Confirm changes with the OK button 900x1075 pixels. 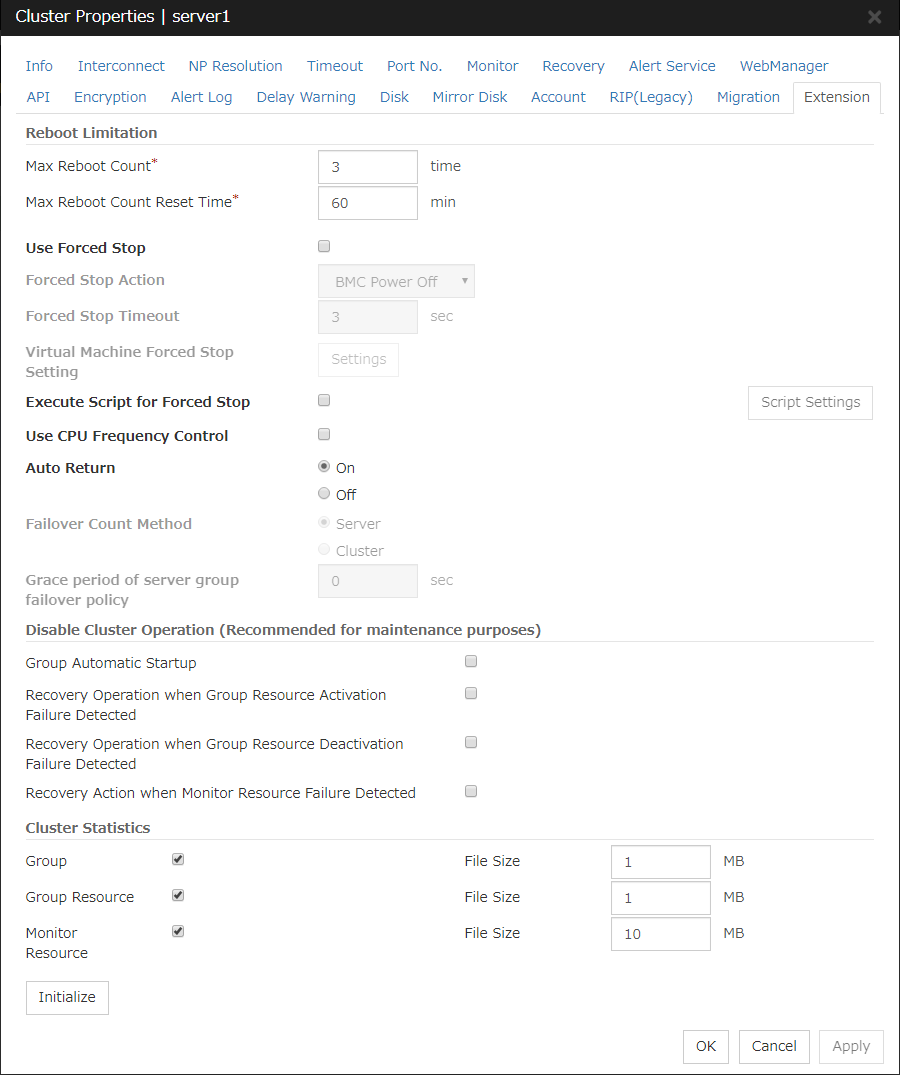[x=706, y=1046]
